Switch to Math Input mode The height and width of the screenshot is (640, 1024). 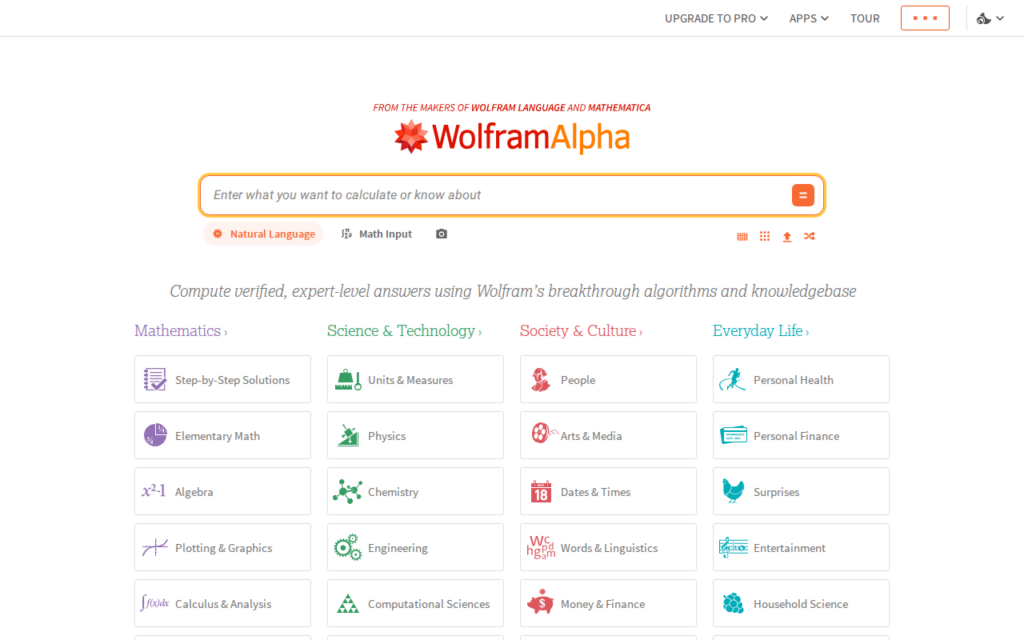[x=377, y=234]
